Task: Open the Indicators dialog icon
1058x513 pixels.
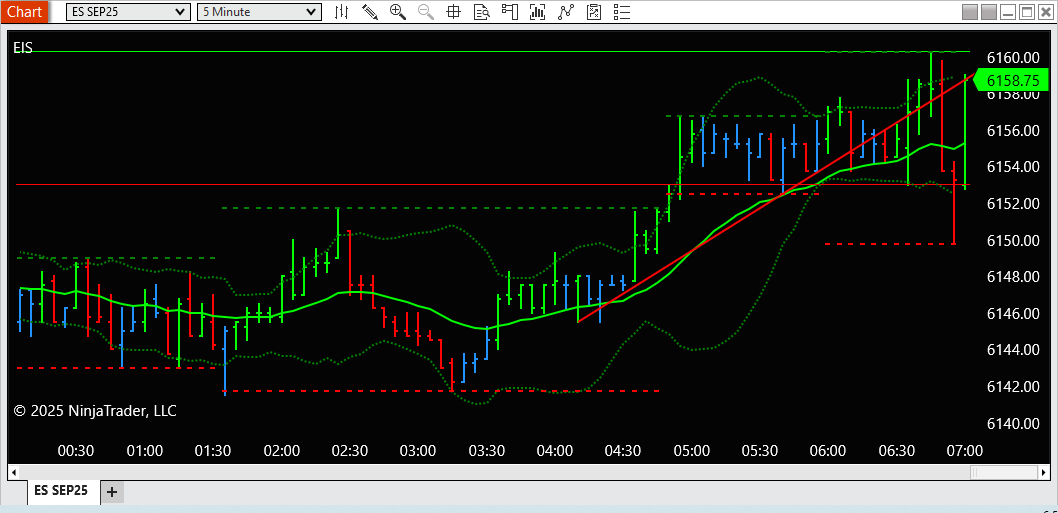Action: pyautogui.click(x=565, y=11)
